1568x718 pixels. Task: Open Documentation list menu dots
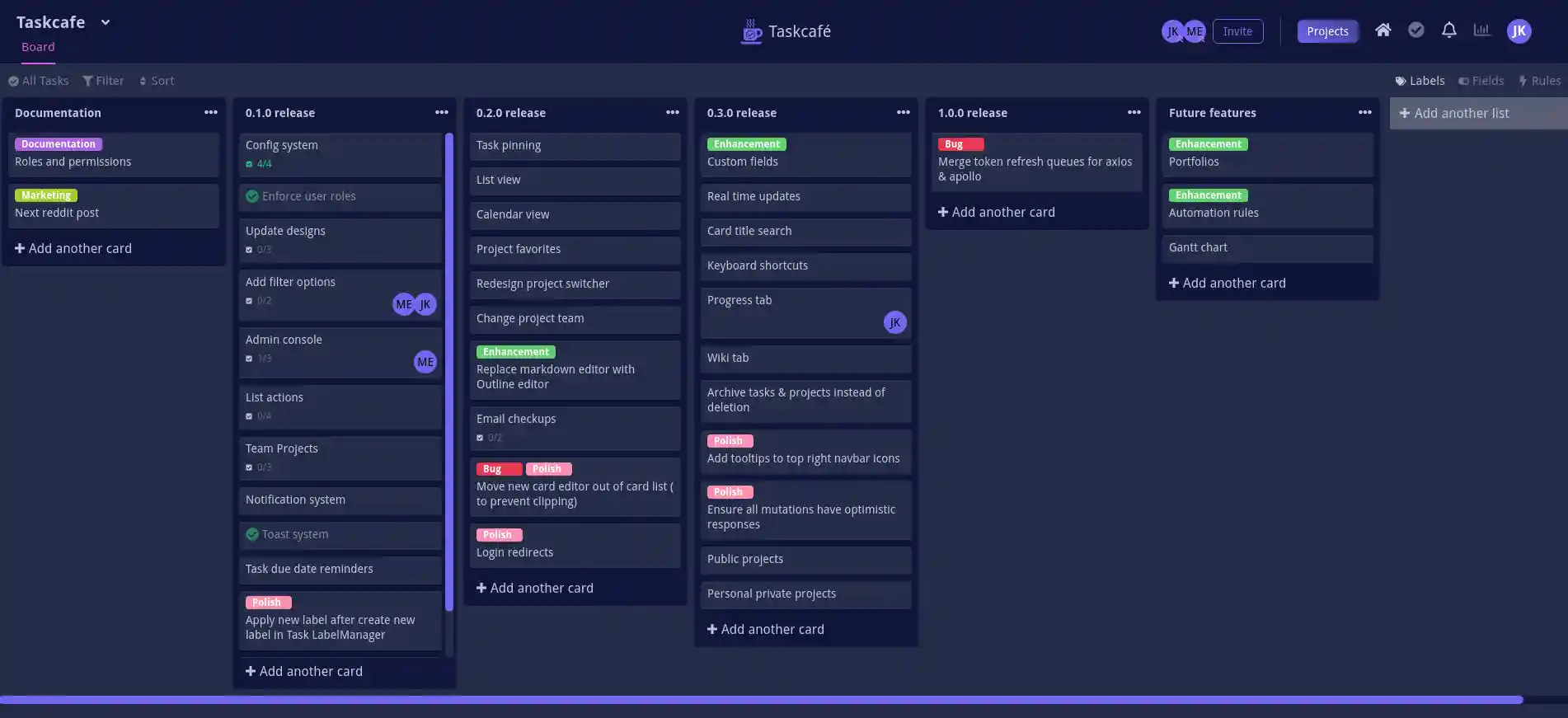tap(211, 112)
